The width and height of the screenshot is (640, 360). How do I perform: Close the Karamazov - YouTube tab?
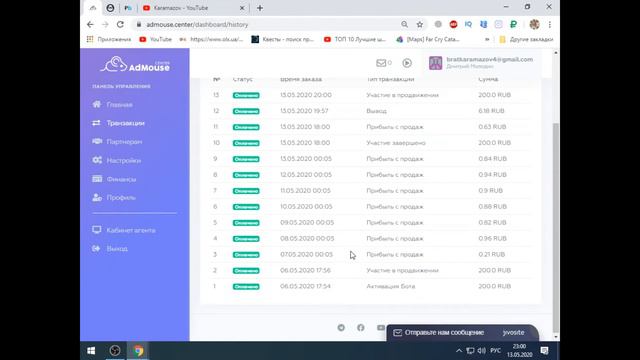pos(242,8)
